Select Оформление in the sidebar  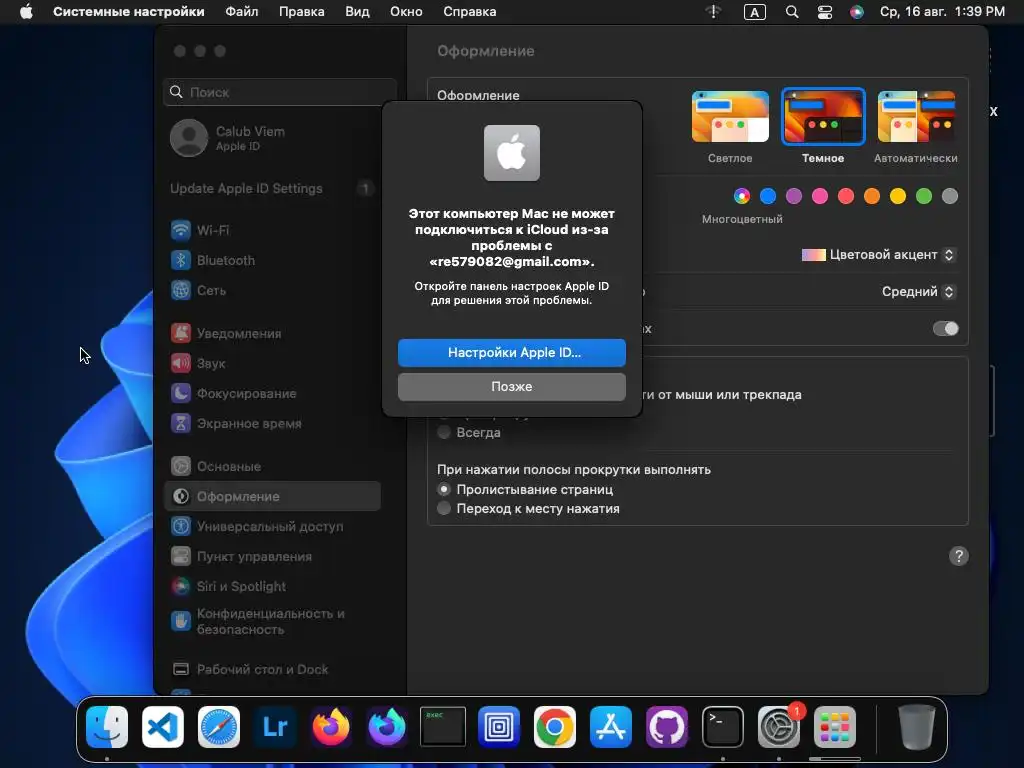click(x=272, y=496)
